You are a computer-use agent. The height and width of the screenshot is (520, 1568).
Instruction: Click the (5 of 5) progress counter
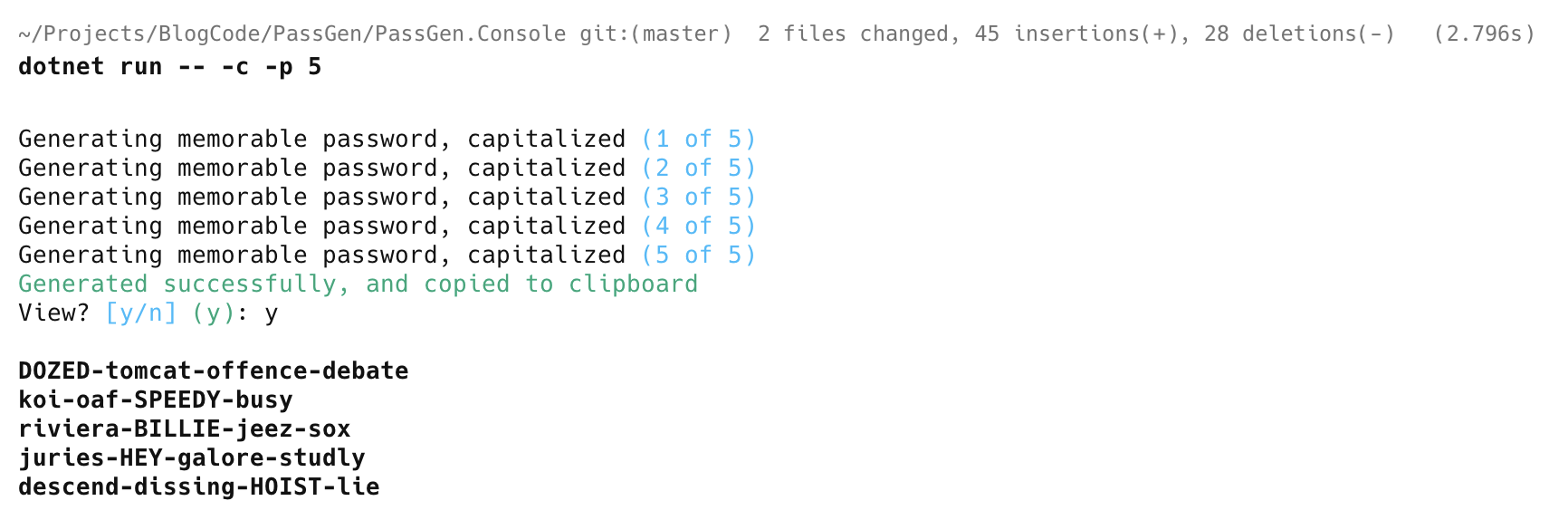point(698,255)
